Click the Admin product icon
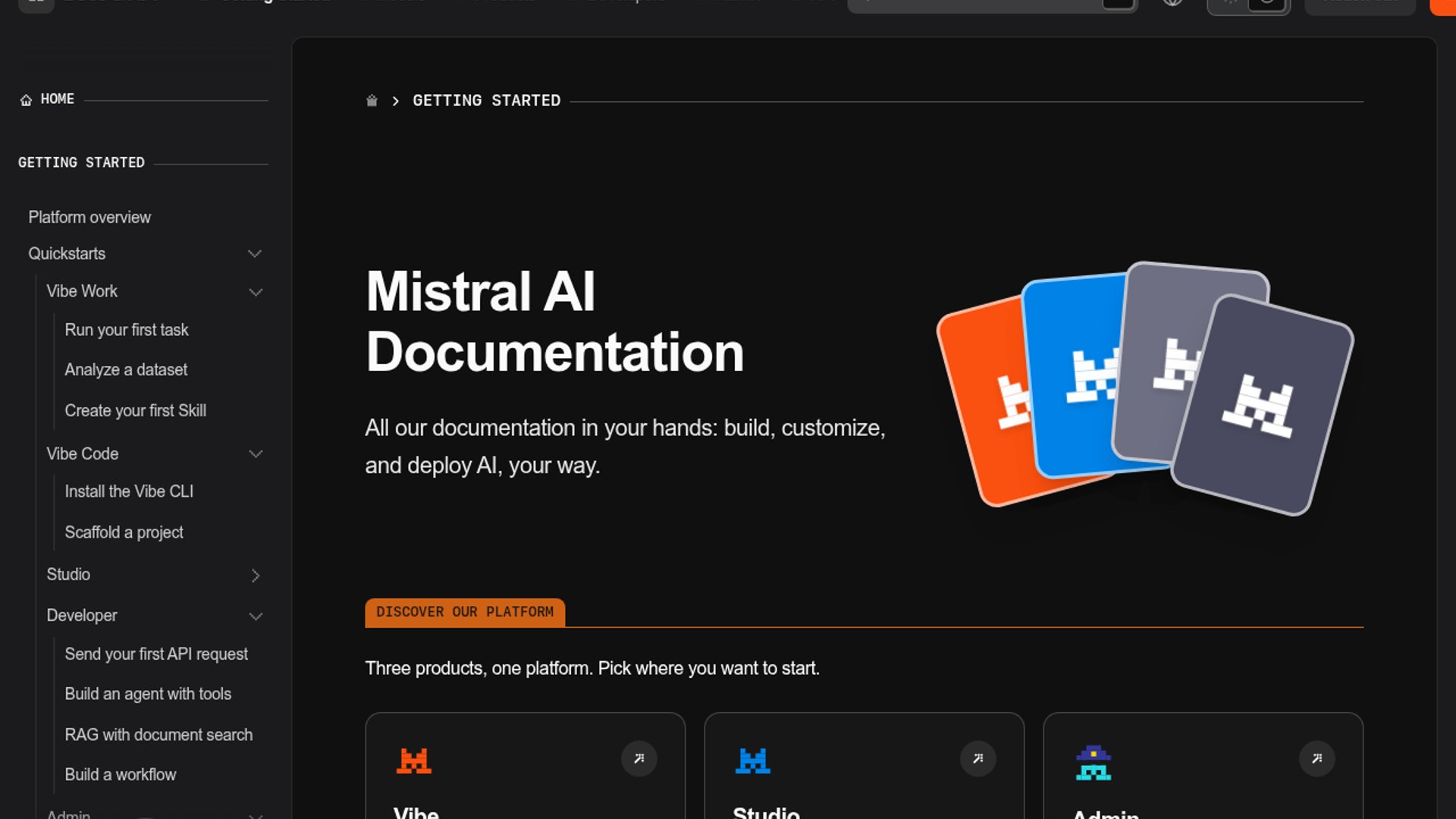1456x819 pixels. pyautogui.click(x=1094, y=762)
